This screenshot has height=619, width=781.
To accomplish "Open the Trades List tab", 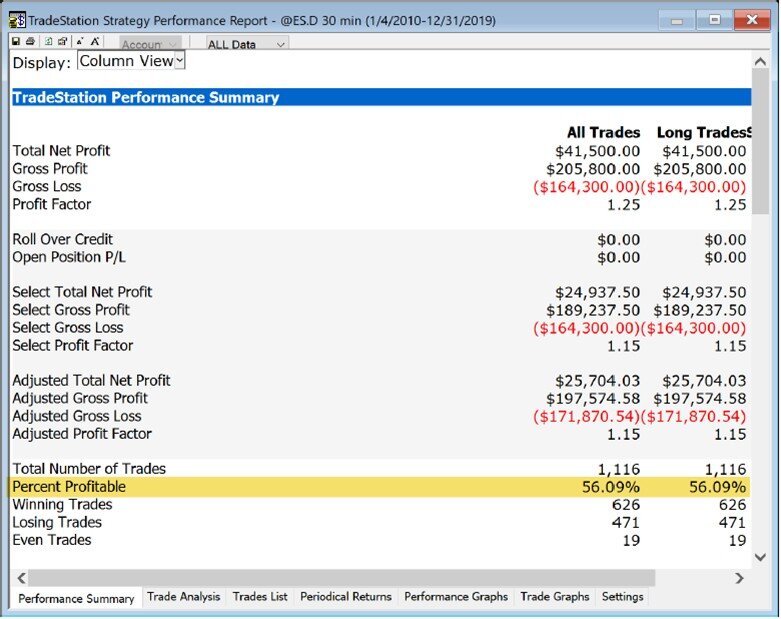I will pos(260,597).
